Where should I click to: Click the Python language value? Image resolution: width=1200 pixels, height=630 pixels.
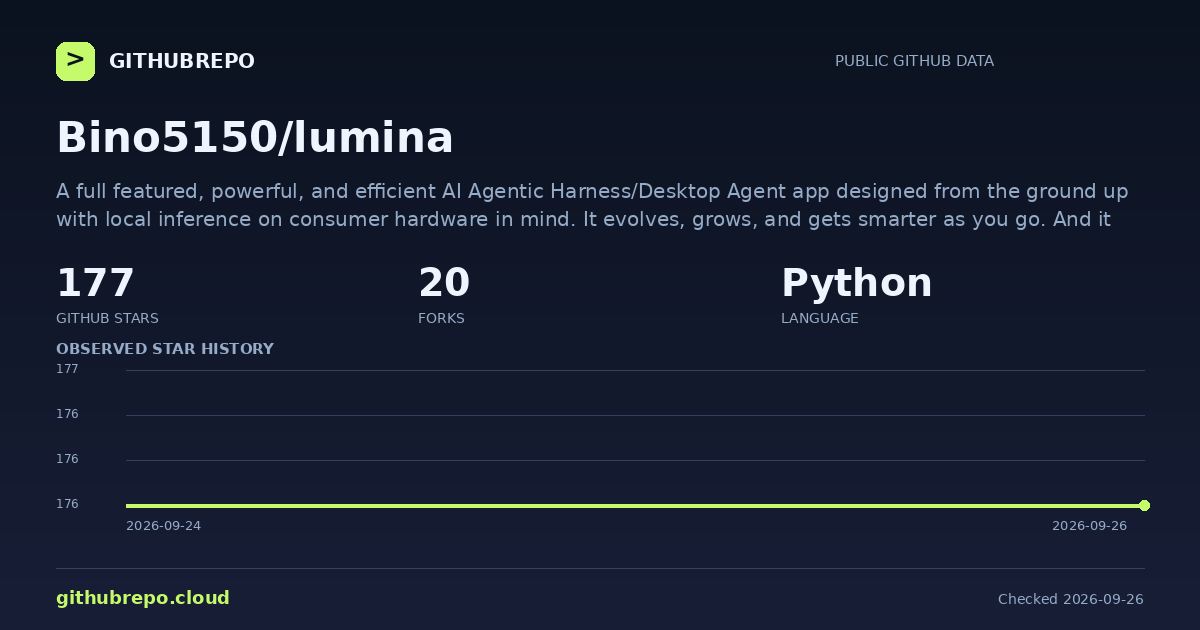(x=856, y=283)
